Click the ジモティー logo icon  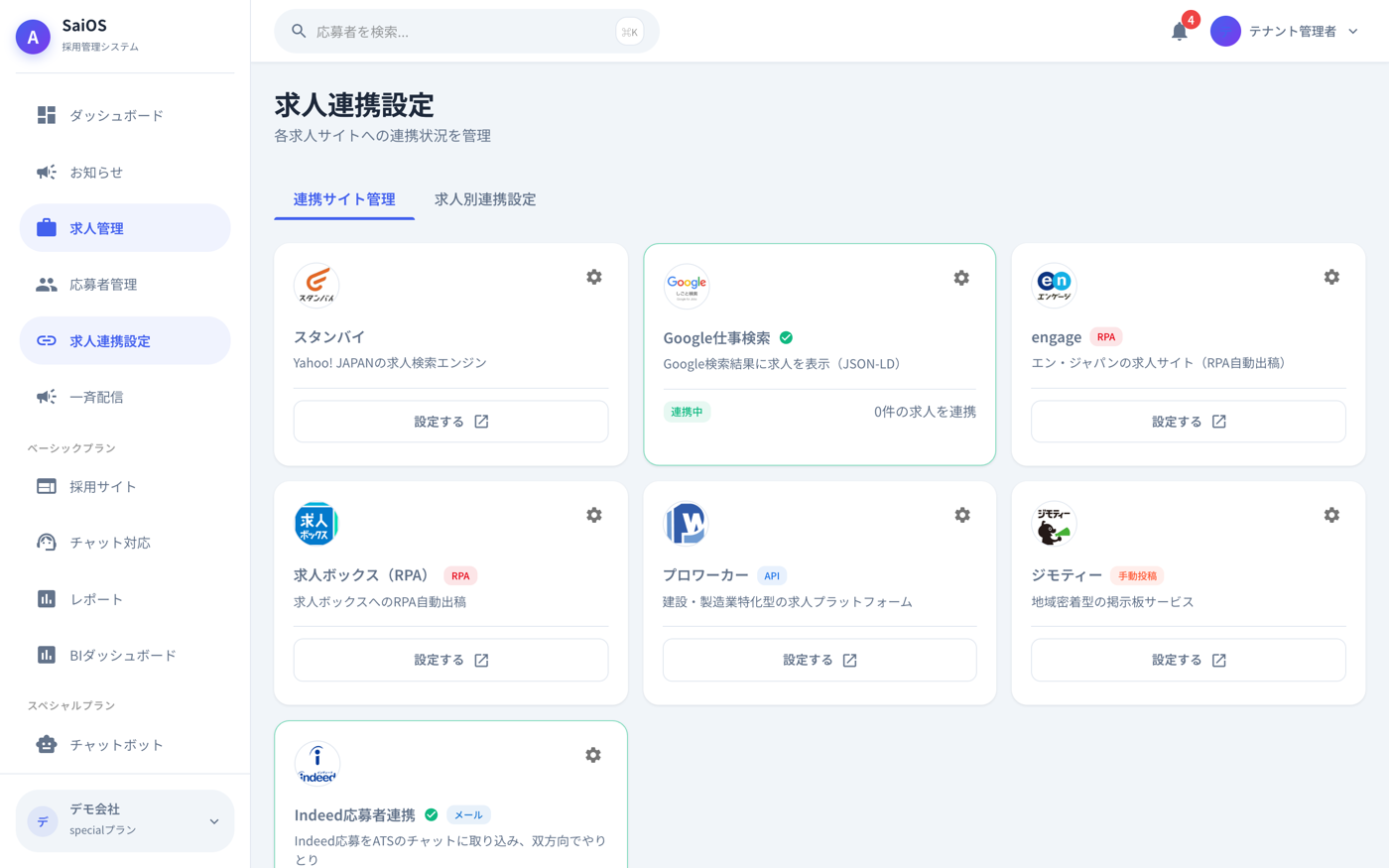click(1054, 524)
